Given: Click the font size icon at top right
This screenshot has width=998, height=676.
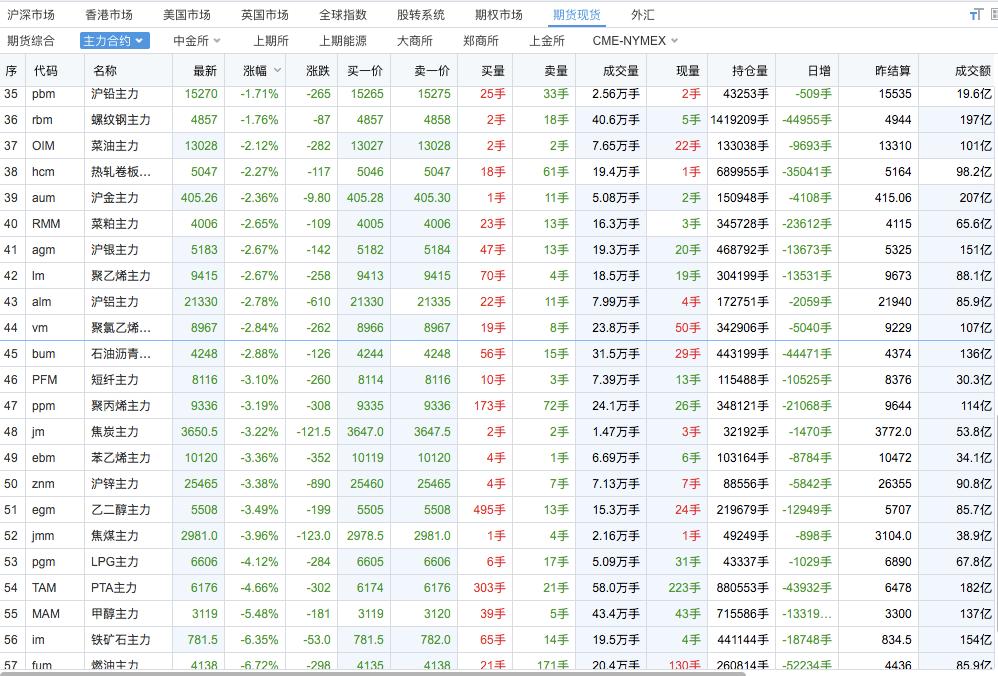Looking at the screenshot, I should 976,15.
